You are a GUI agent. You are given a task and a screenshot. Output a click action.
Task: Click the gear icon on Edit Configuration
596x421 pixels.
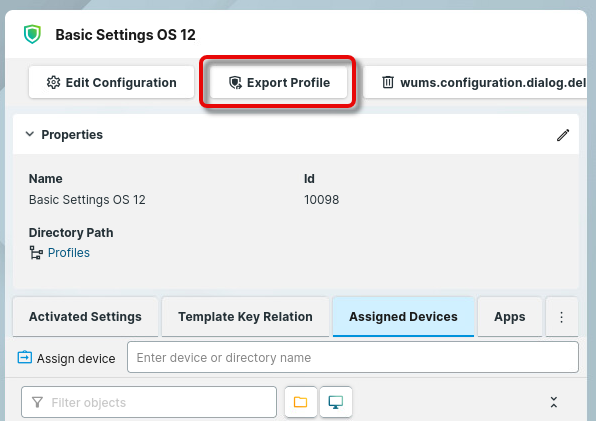tap(53, 82)
